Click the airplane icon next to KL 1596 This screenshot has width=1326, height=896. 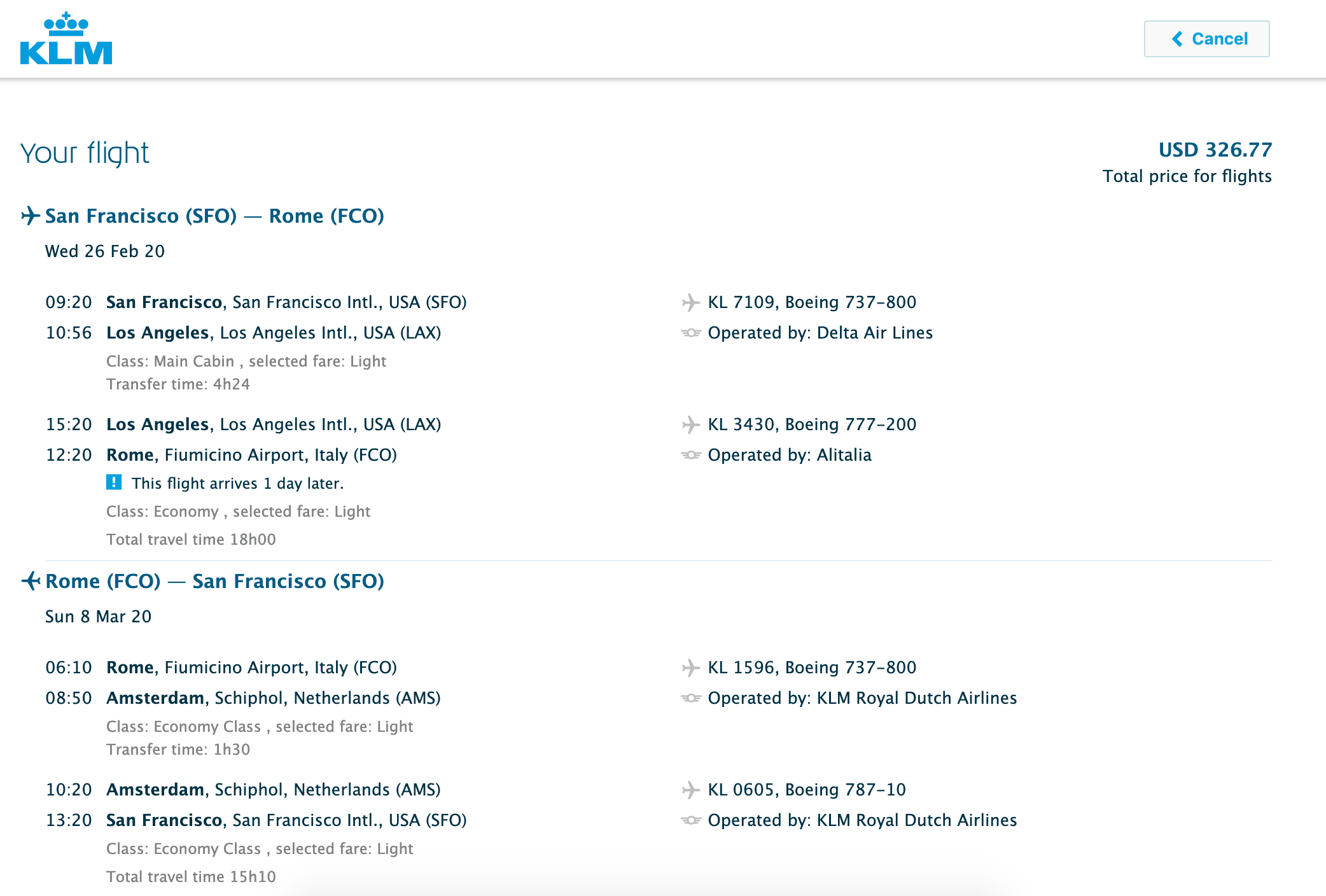tap(690, 668)
